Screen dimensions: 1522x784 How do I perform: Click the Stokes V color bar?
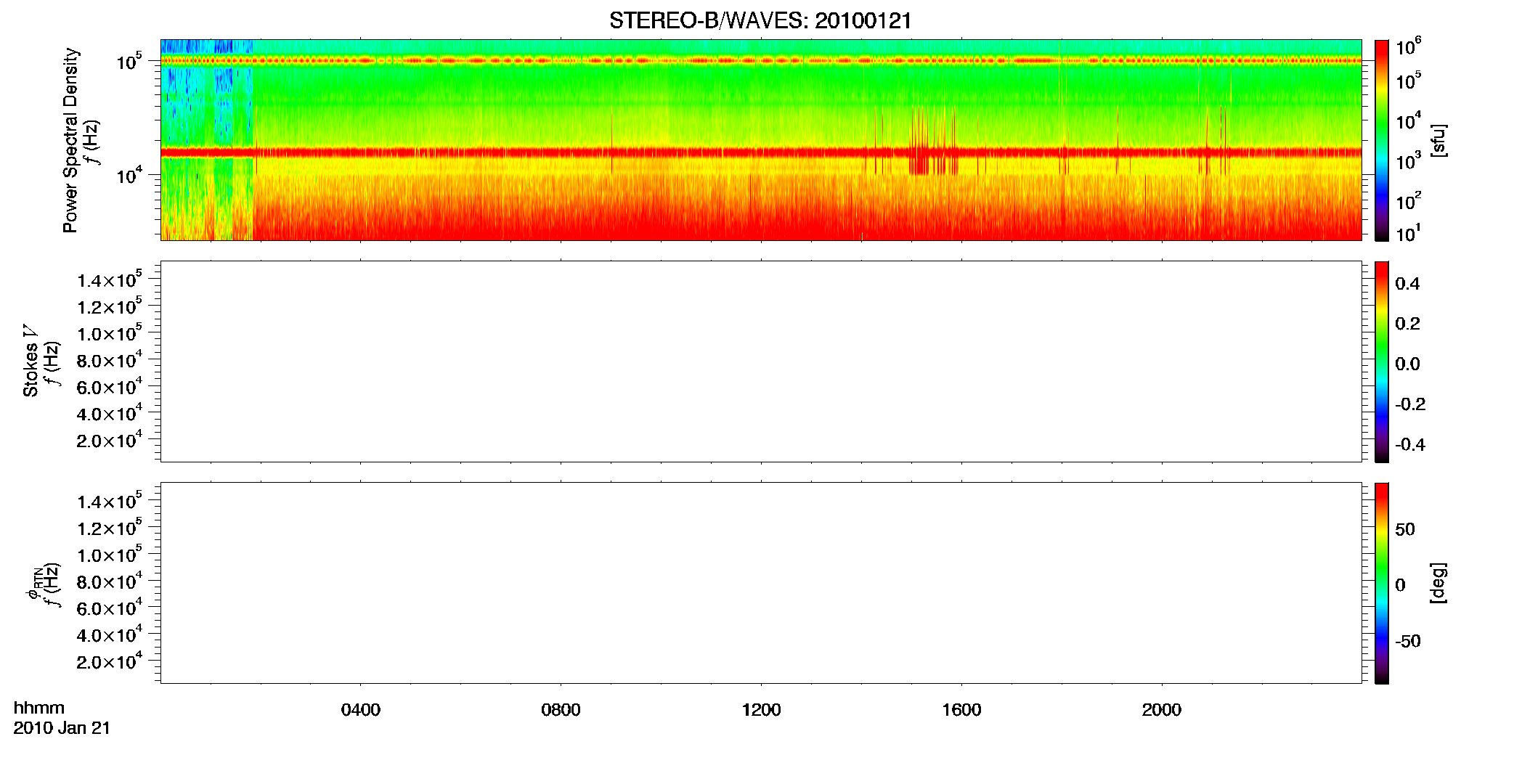point(1381,362)
